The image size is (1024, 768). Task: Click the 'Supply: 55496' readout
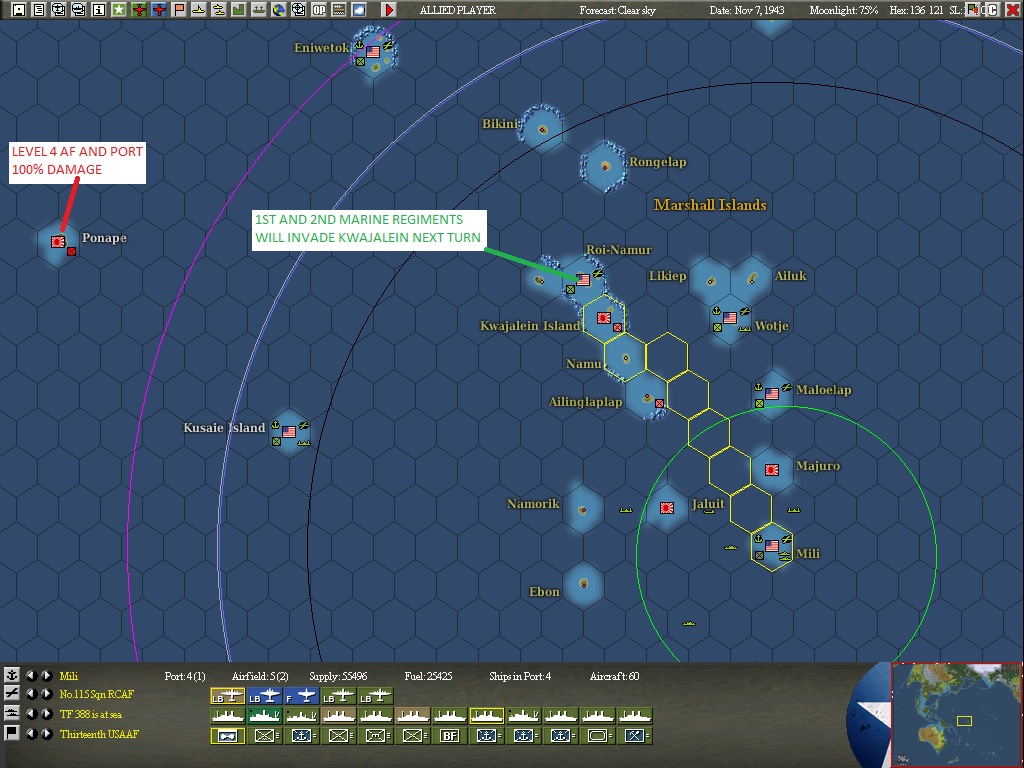tap(338, 676)
